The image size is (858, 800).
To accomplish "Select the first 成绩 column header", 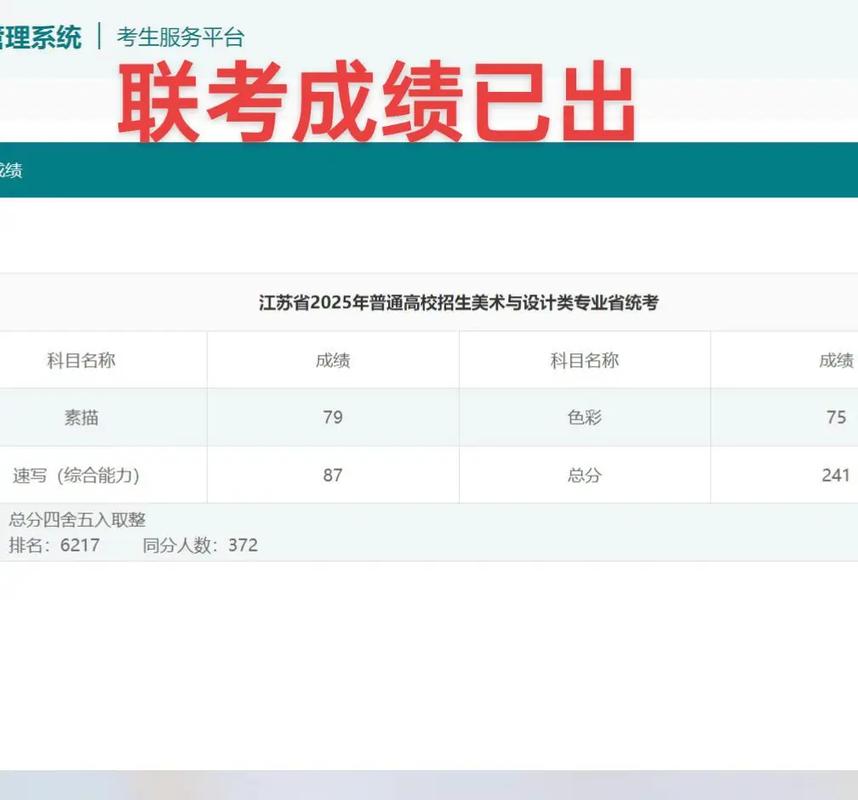I will [x=332, y=360].
